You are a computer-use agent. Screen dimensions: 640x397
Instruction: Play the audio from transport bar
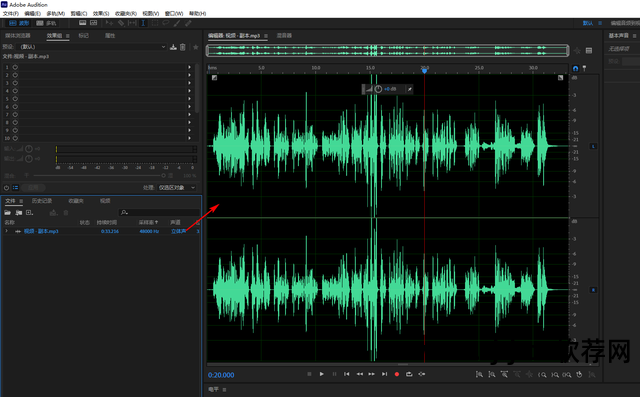322,374
